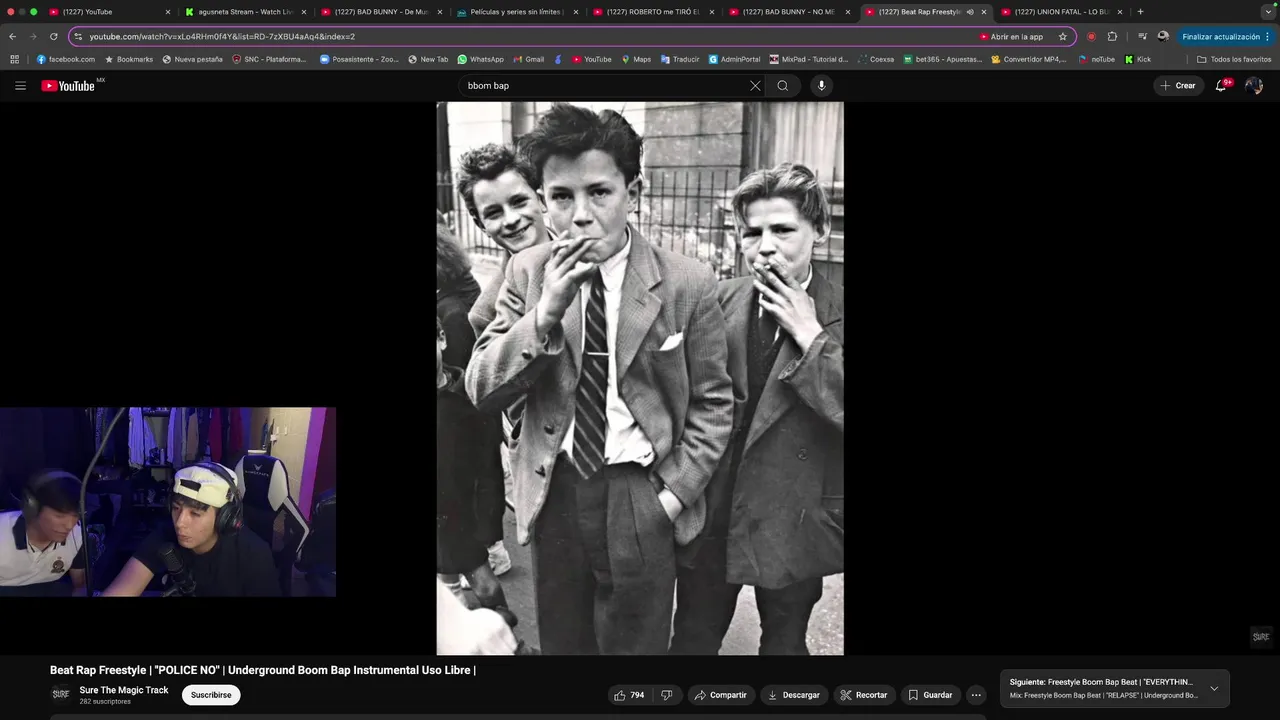Click Compartir to share video
The width and height of the screenshot is (1280, 720).
click(720, 695)
